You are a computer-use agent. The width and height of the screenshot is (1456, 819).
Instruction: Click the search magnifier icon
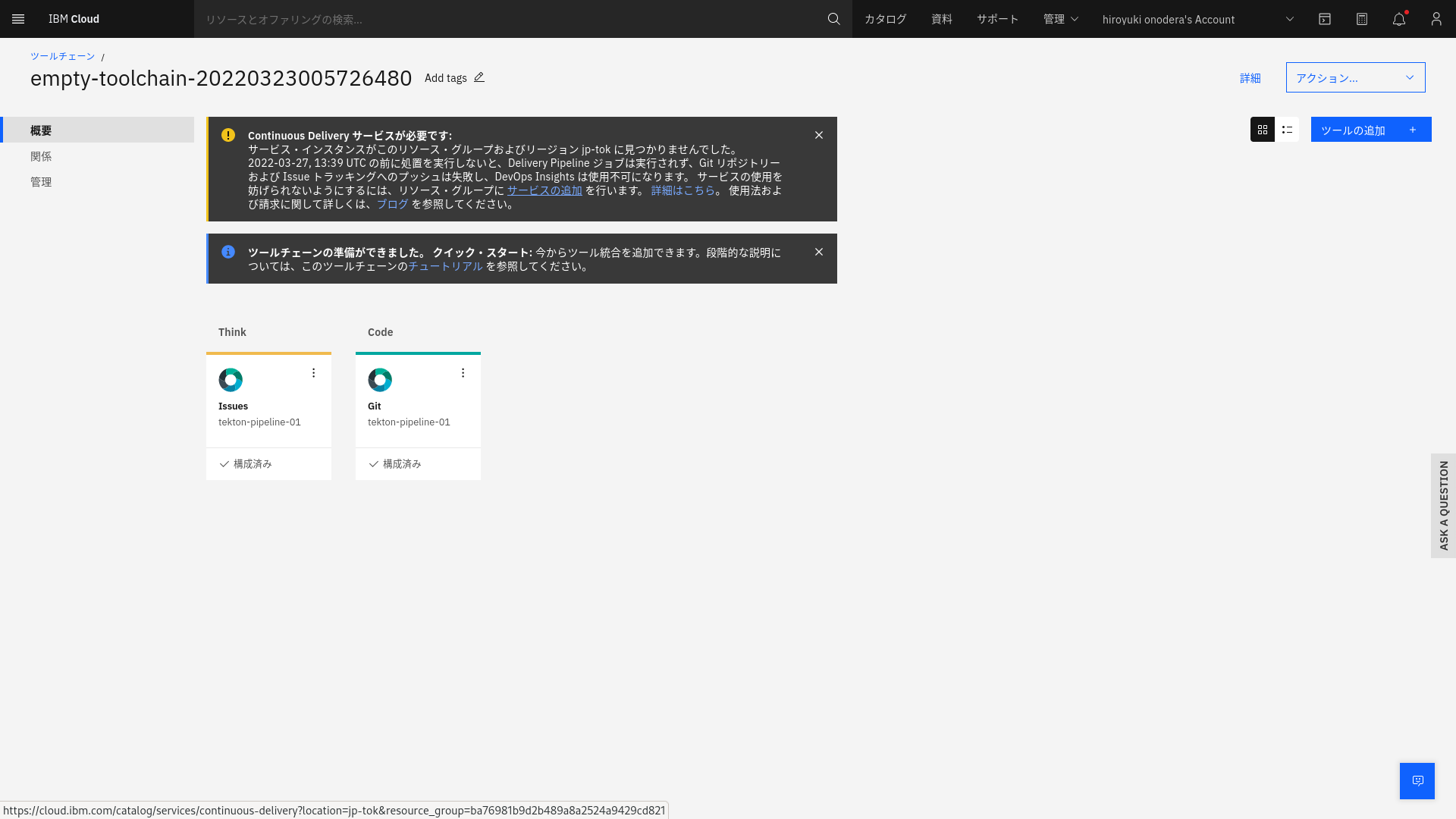833,19
